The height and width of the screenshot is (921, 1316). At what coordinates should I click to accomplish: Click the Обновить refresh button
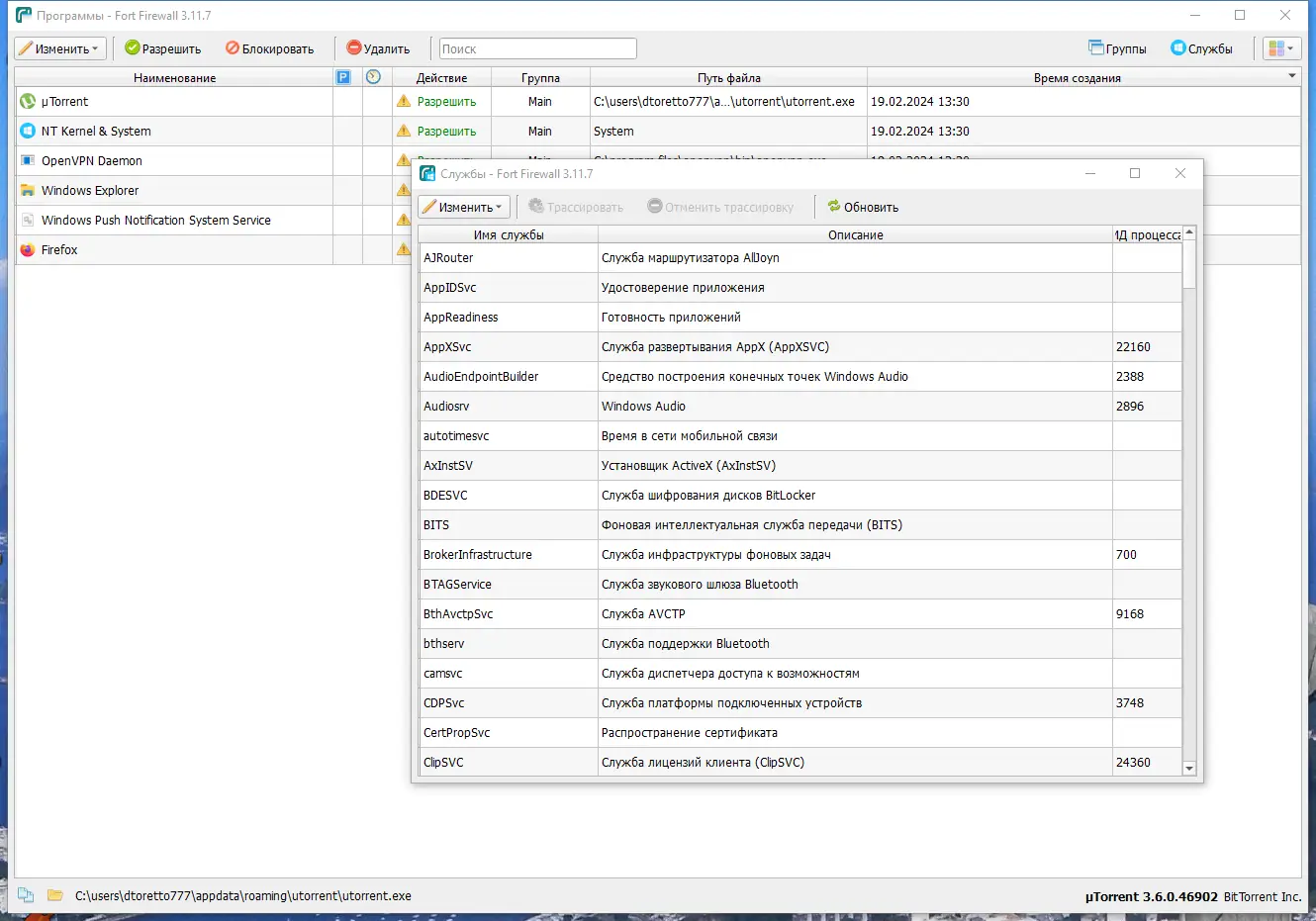point(864,207)
